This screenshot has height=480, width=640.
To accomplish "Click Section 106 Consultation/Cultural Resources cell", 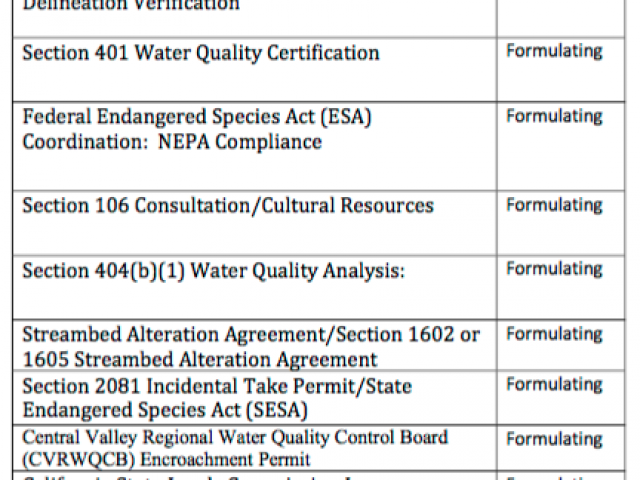I will coord(255,223).
